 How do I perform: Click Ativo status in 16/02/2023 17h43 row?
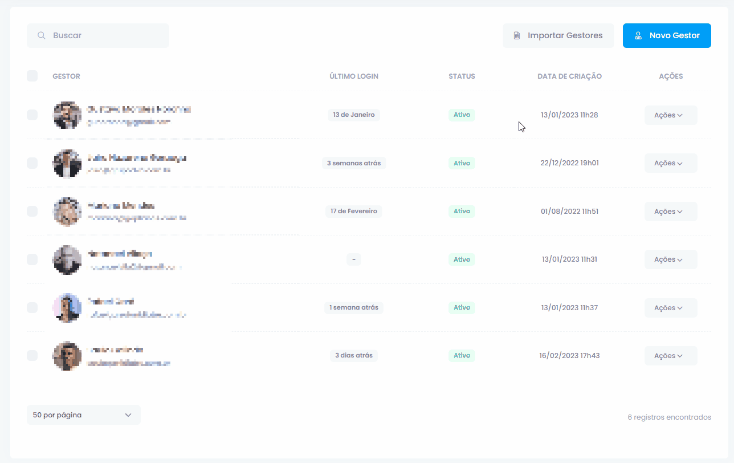point(462,355)
